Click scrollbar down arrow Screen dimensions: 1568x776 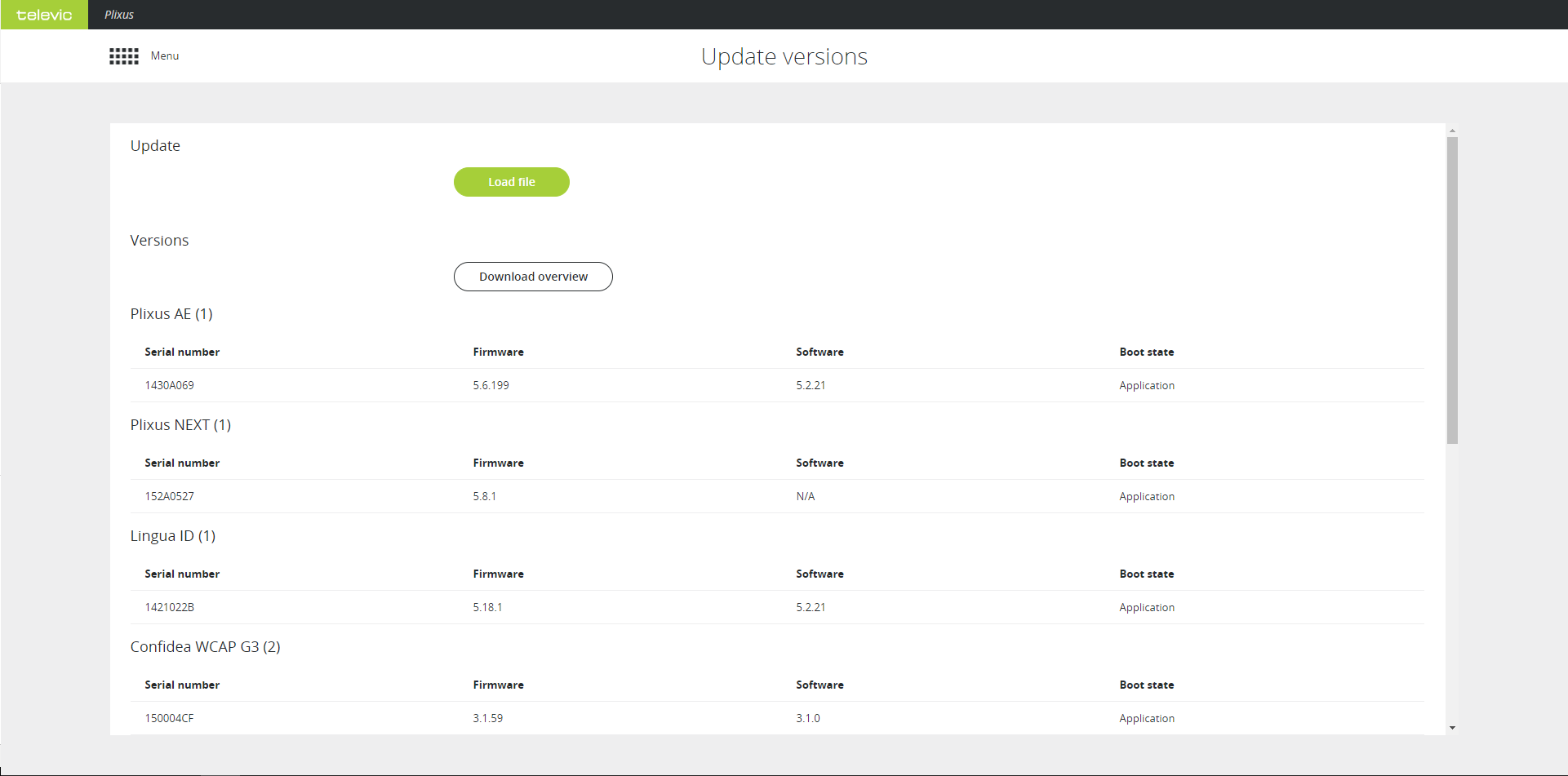1452,728
